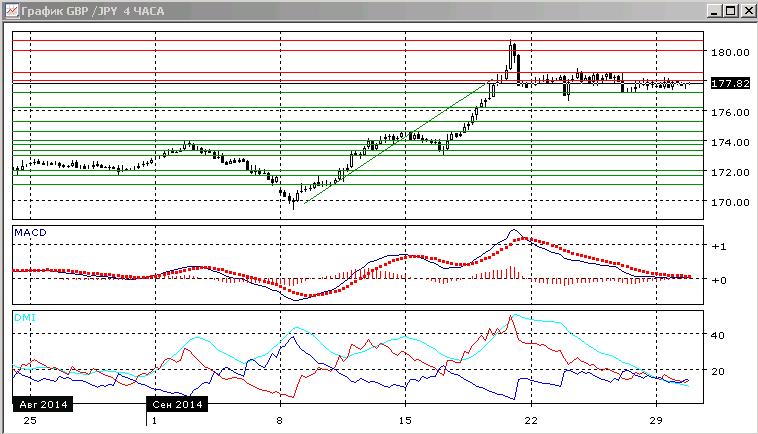The image size is (758, 434).
Task: Click date label 22 on time axis
Action: 531,420
